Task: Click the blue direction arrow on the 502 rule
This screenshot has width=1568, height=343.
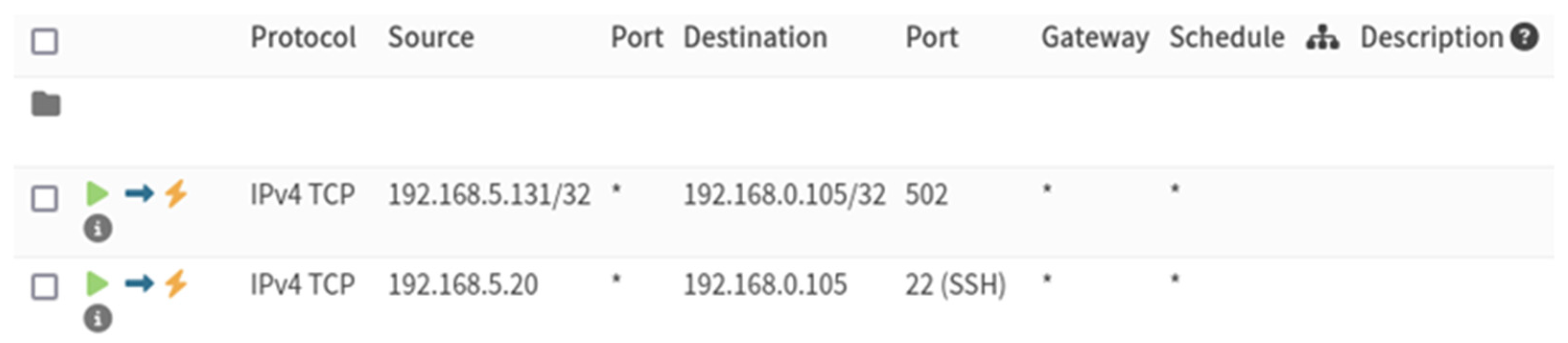Action: (139, 194)
